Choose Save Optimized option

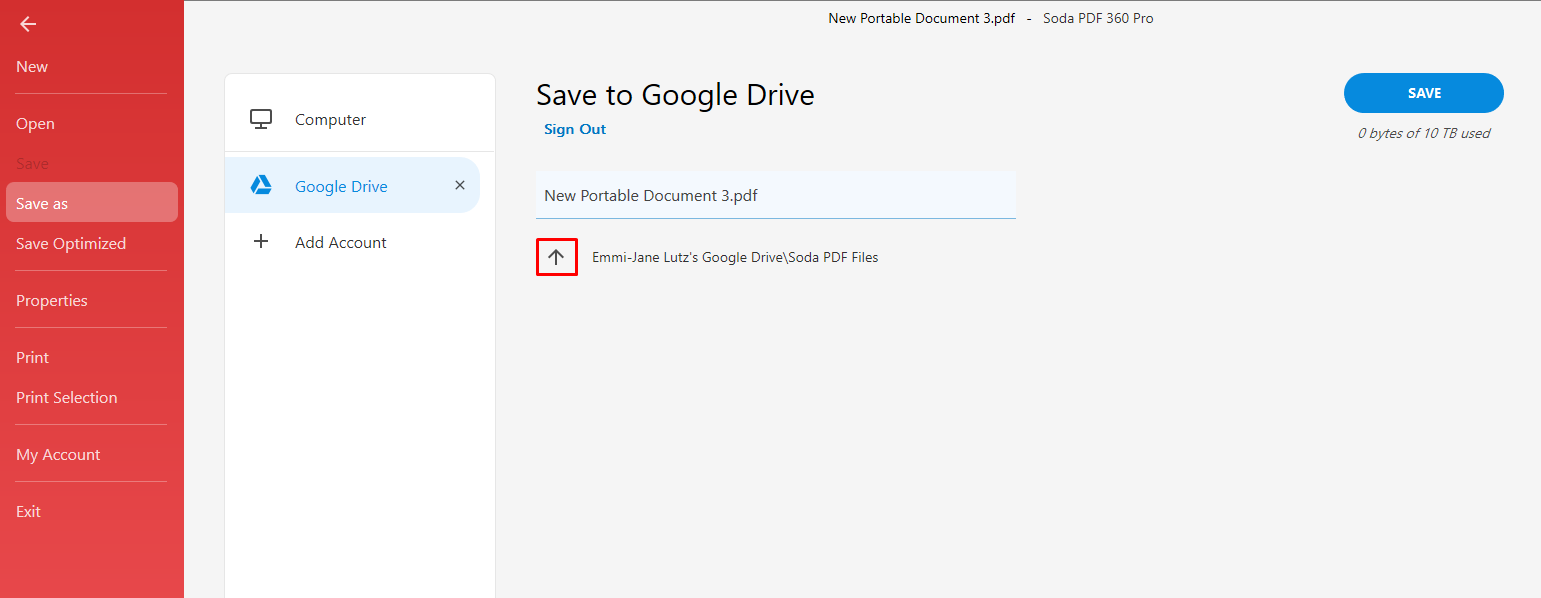[x=71, y=244]
